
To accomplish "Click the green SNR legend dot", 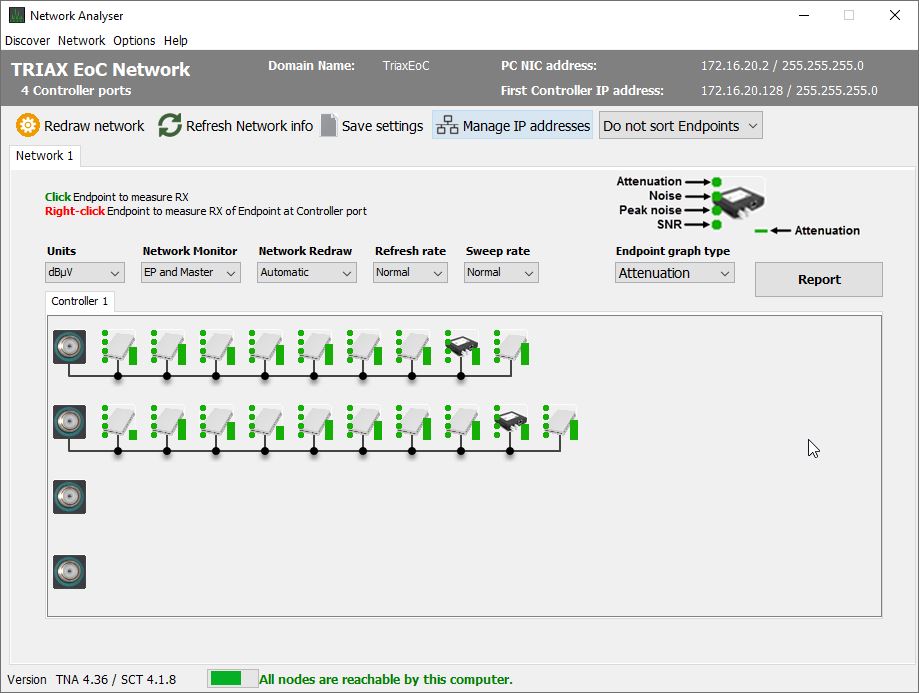I will tap(716, 225).
